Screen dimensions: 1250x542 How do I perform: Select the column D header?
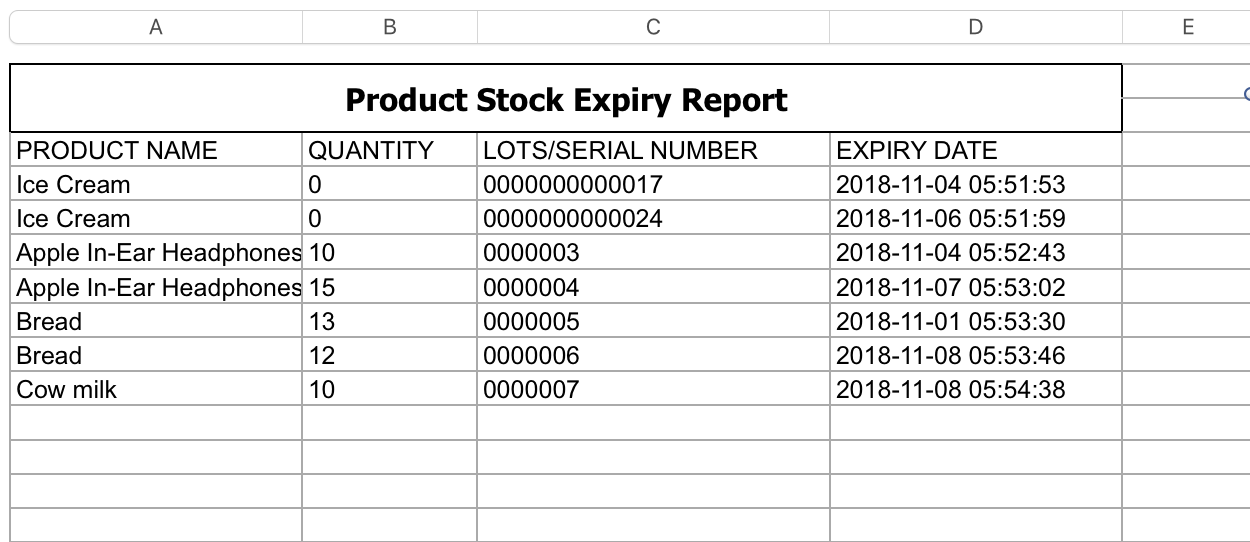coord(975,28)
